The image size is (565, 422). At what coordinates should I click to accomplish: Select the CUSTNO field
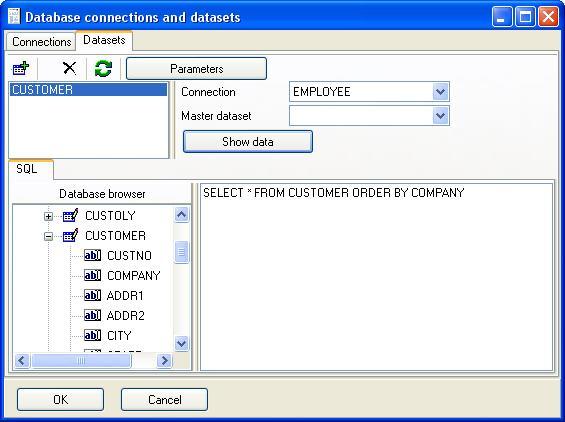[129, 256]
